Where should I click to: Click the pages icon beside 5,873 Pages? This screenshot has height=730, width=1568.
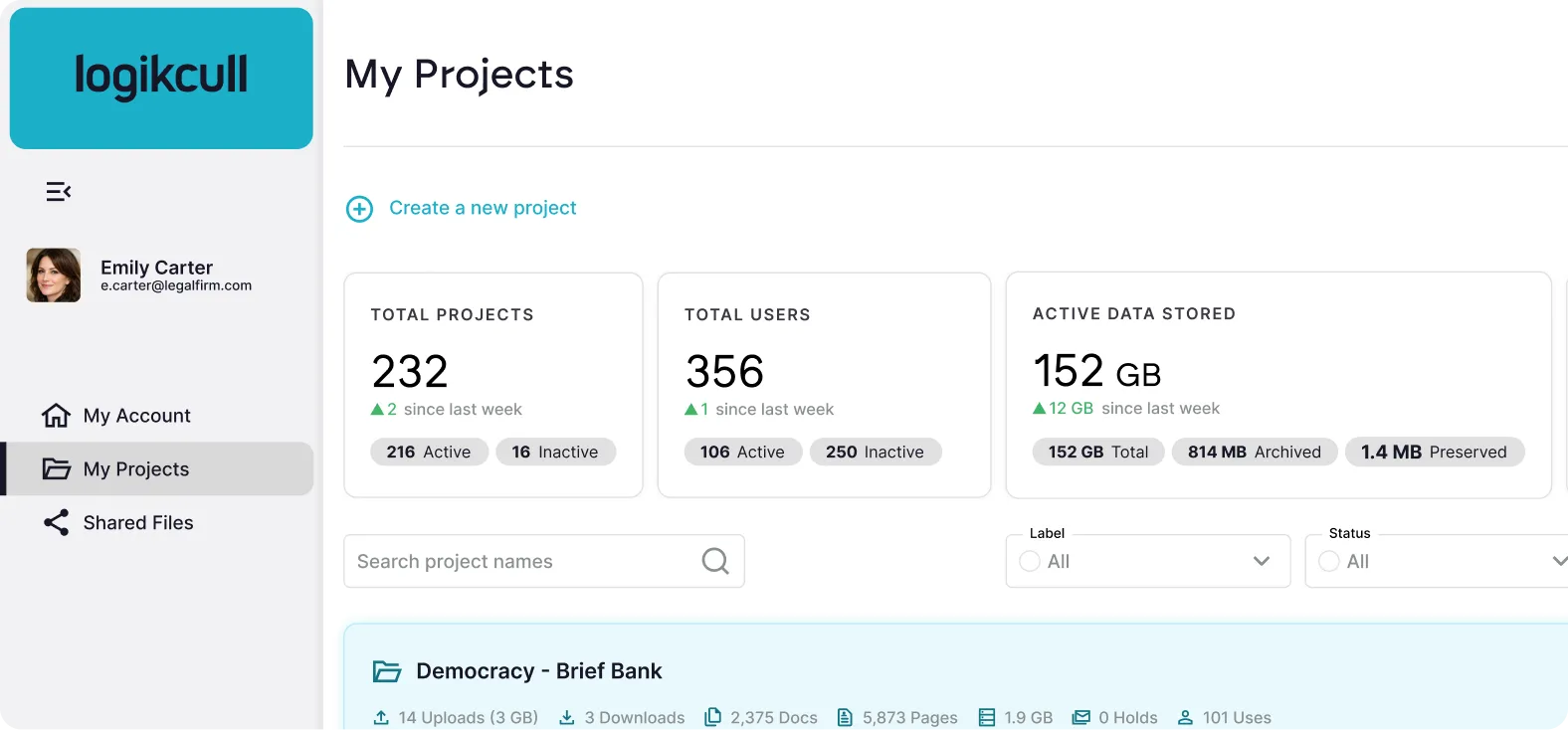point(845,716)
